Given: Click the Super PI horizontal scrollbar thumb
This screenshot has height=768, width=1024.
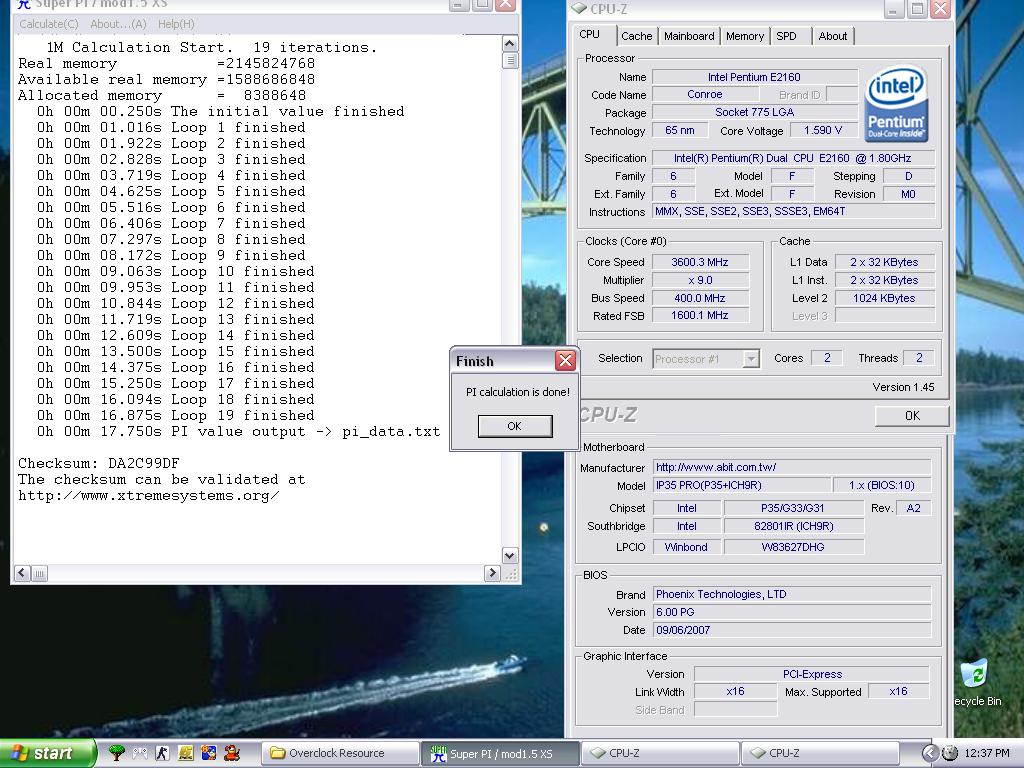Looking at the screenshot, I should pyautogui.click(x=39, y=573).
